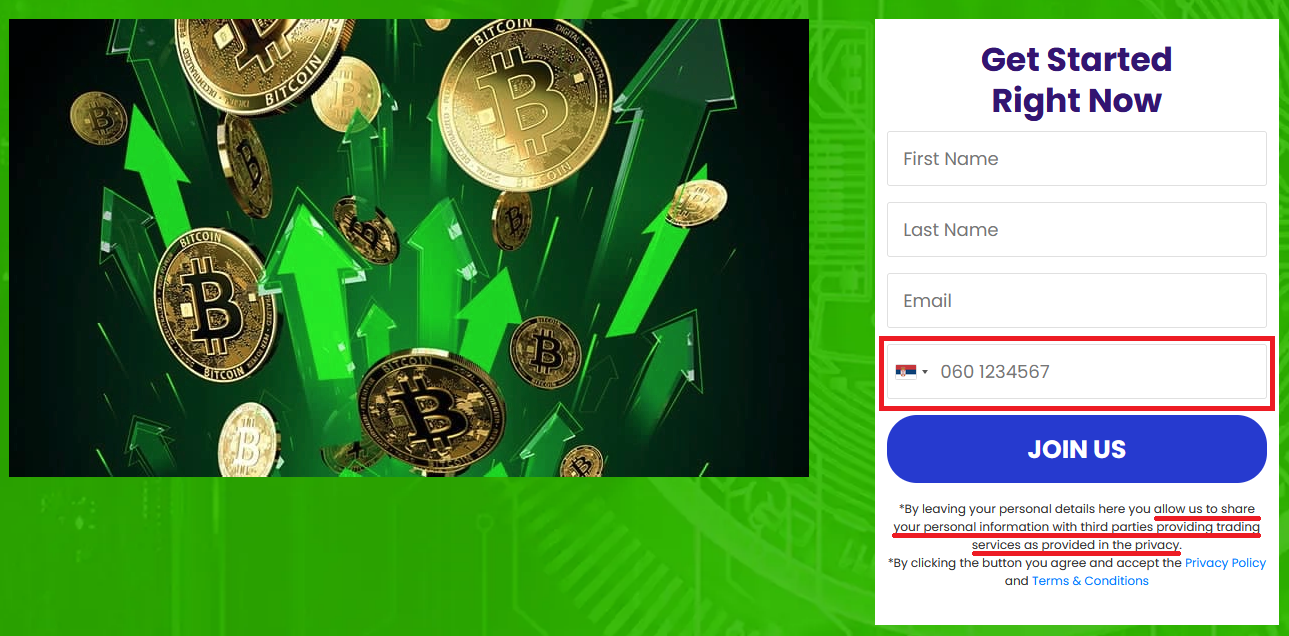Viewport: 1289px width, 636px height.
Task: Click into the Email field
Action: (x=1076, y=300)
